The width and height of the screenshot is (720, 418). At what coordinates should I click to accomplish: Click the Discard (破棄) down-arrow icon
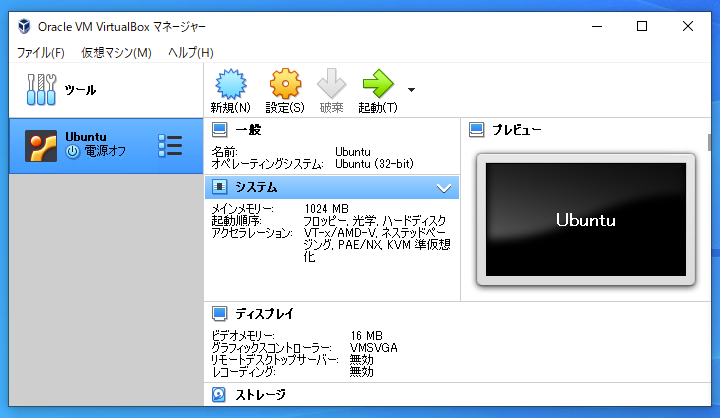[x=331, y=84]
